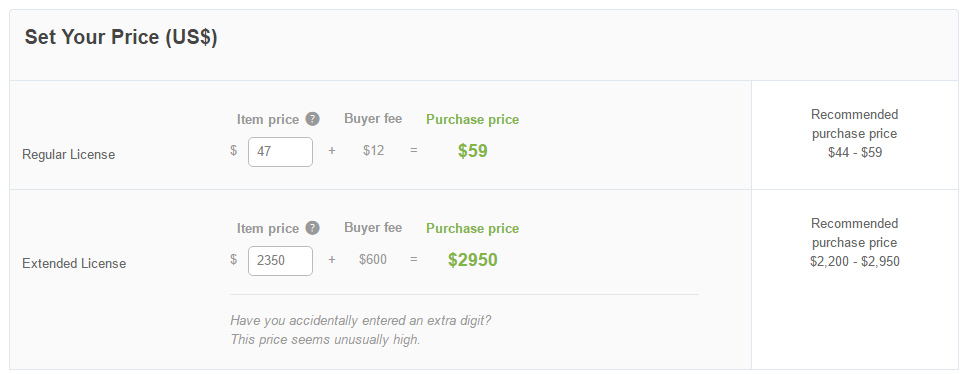Click the Regular License Item price label
The height and width of the screenshot is (374, 969).
[x=268, y=120]
